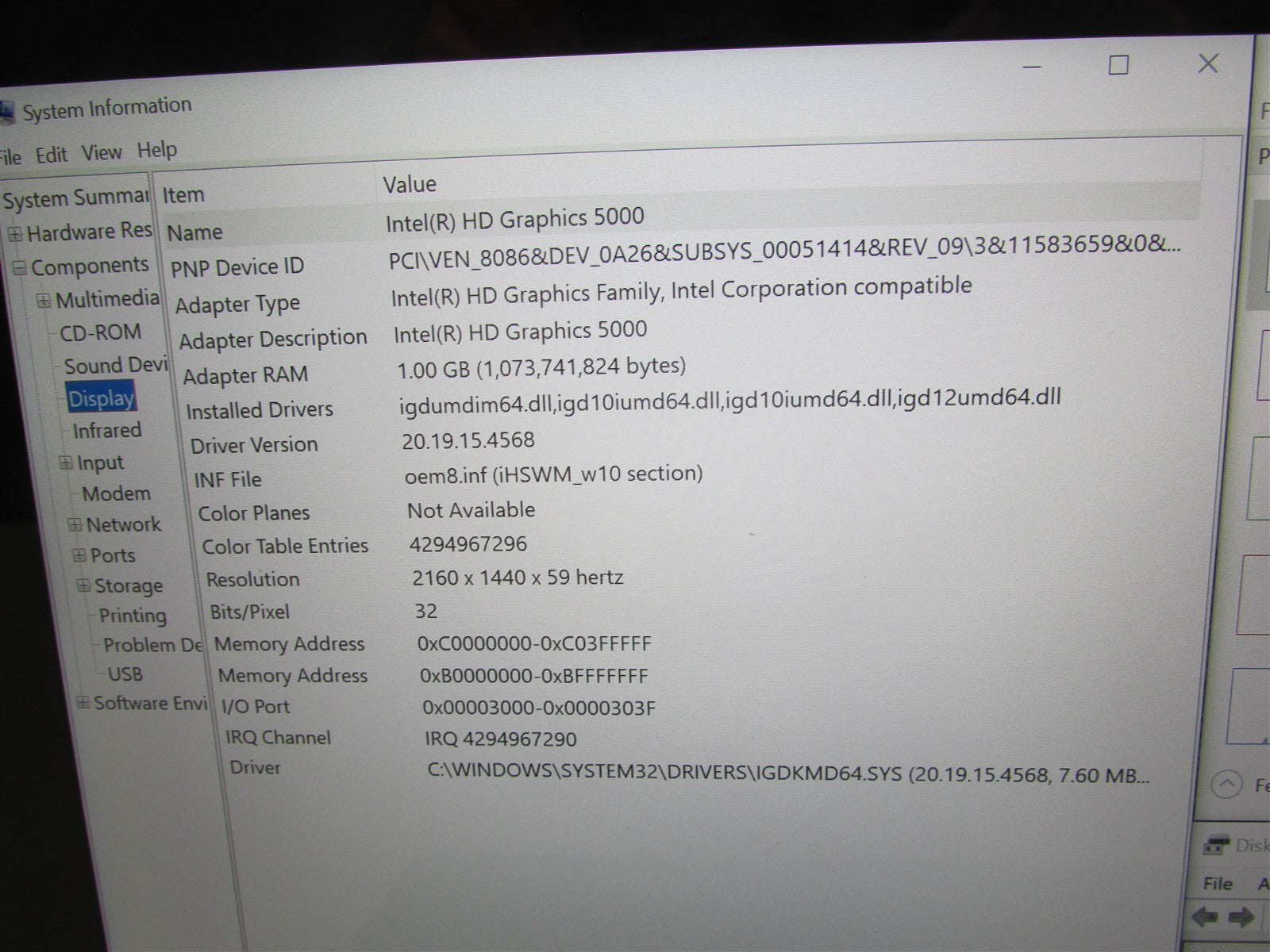Viewport: 1270px width, 952px height.
Task: Click the Value column header
Action: click(410, 185)
